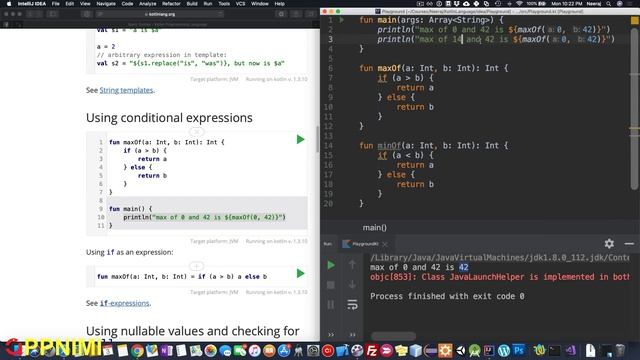
Task: Click the yellow warning marker atop editor stripe
Action: [635, 20]
